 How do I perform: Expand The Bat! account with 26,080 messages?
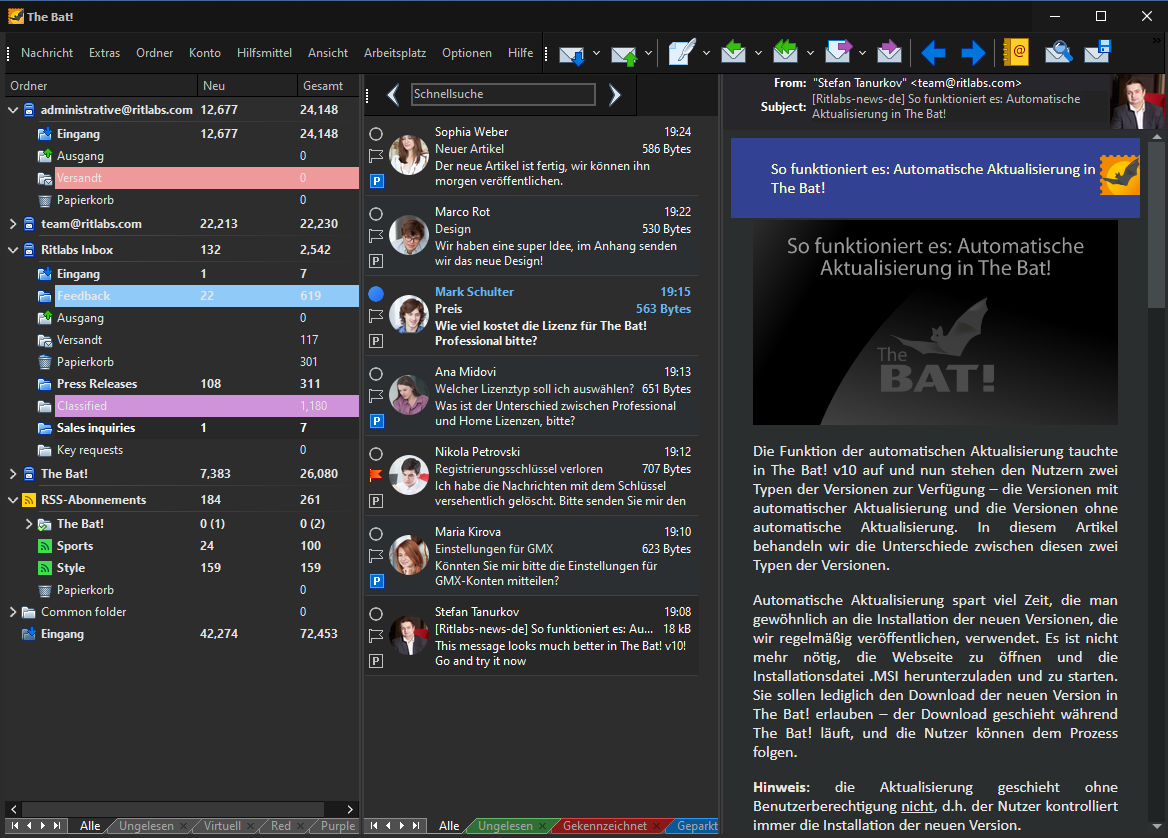point(13,474)
